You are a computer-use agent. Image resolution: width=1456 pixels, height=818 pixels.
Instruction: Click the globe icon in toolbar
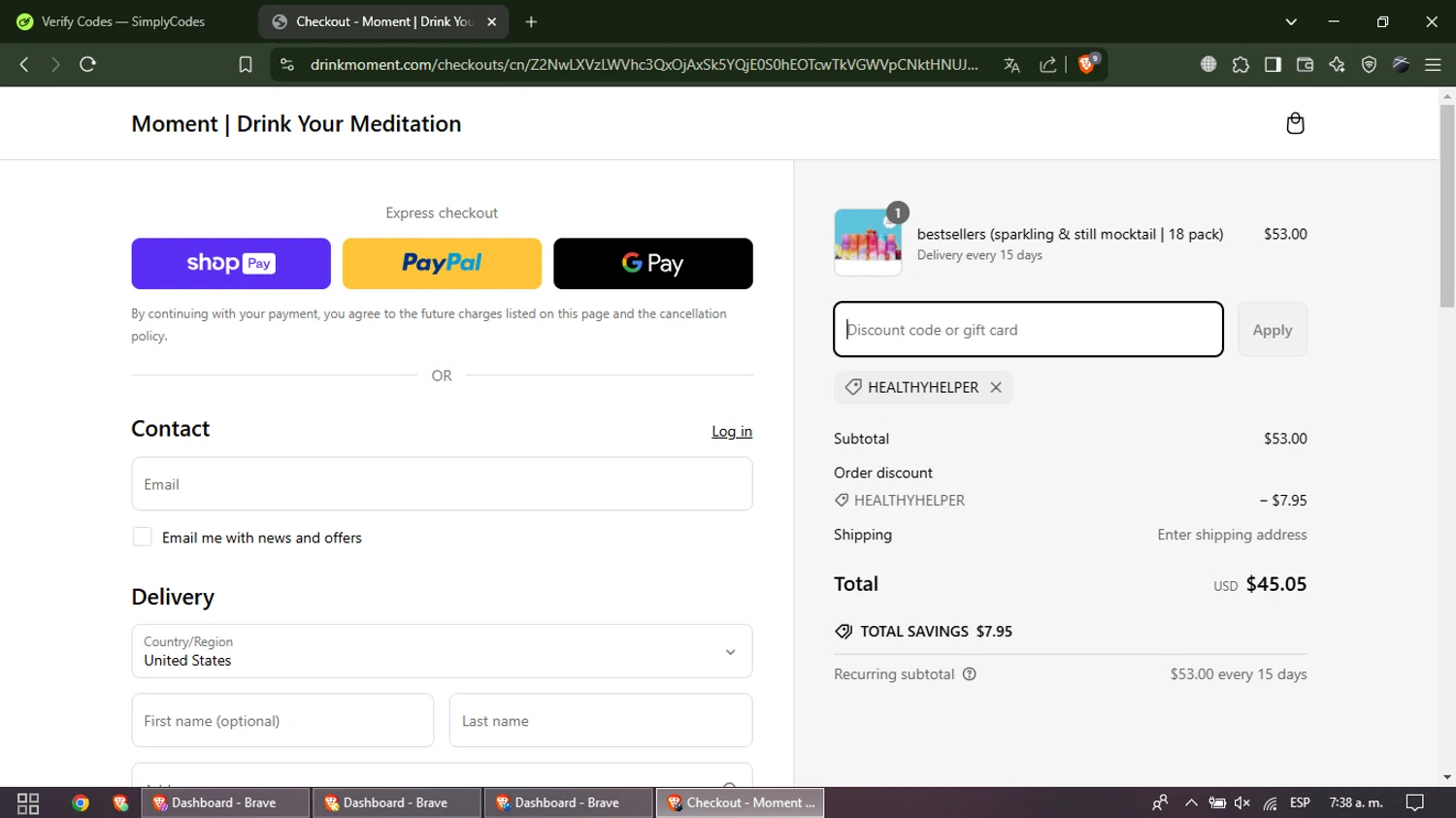(1208, 64)
